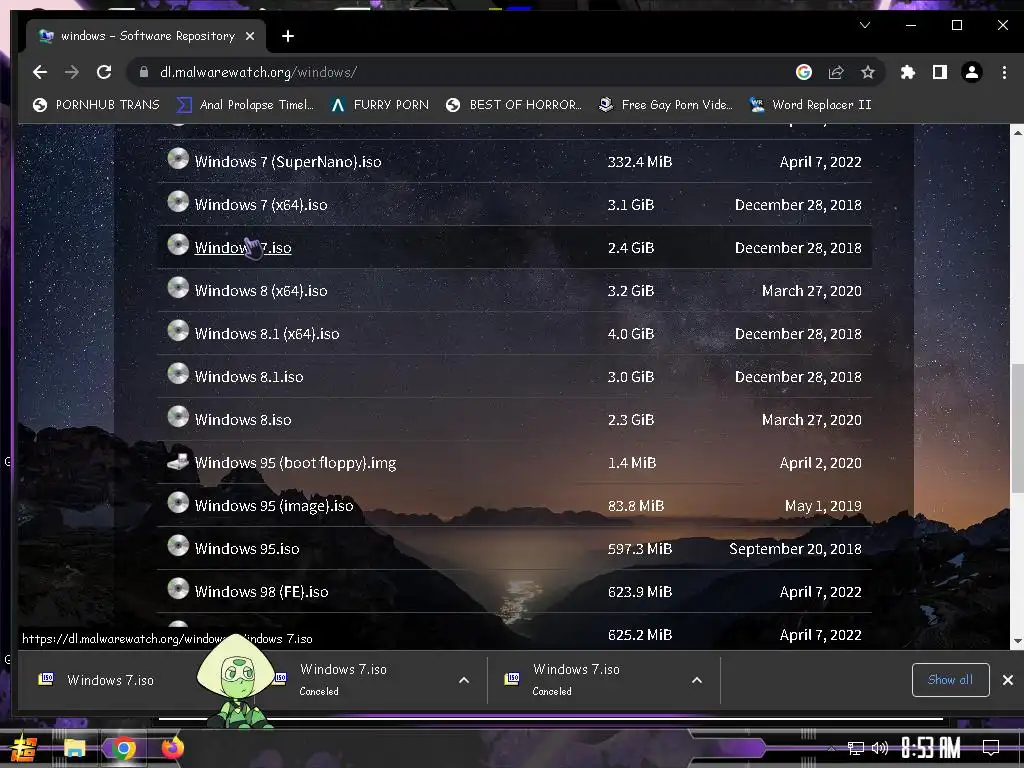Select the windows - Software Repository tab
Viewport: 1024px width, 768px height.
tap(146, 36)
